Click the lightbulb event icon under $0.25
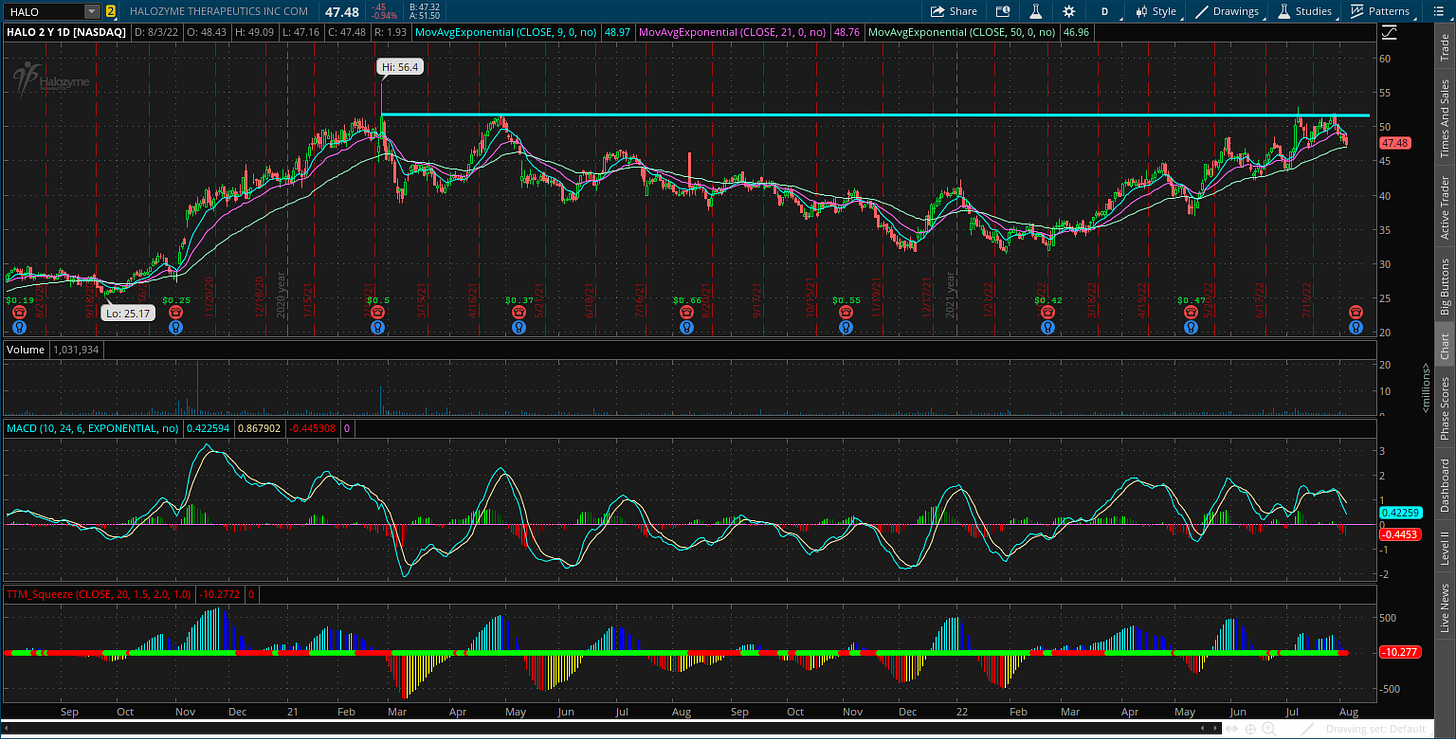The image size is (1456, 739). click(176, 326)
